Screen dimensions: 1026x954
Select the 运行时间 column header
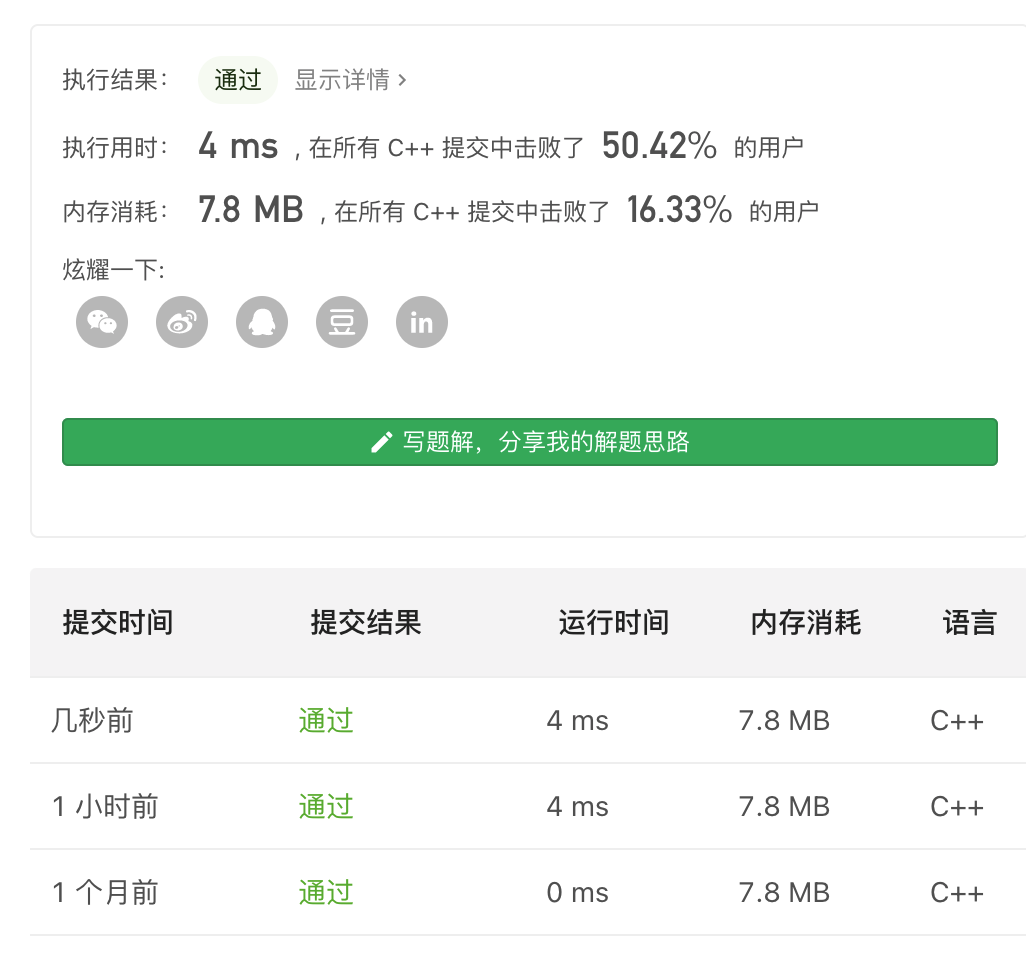[613, 623]
